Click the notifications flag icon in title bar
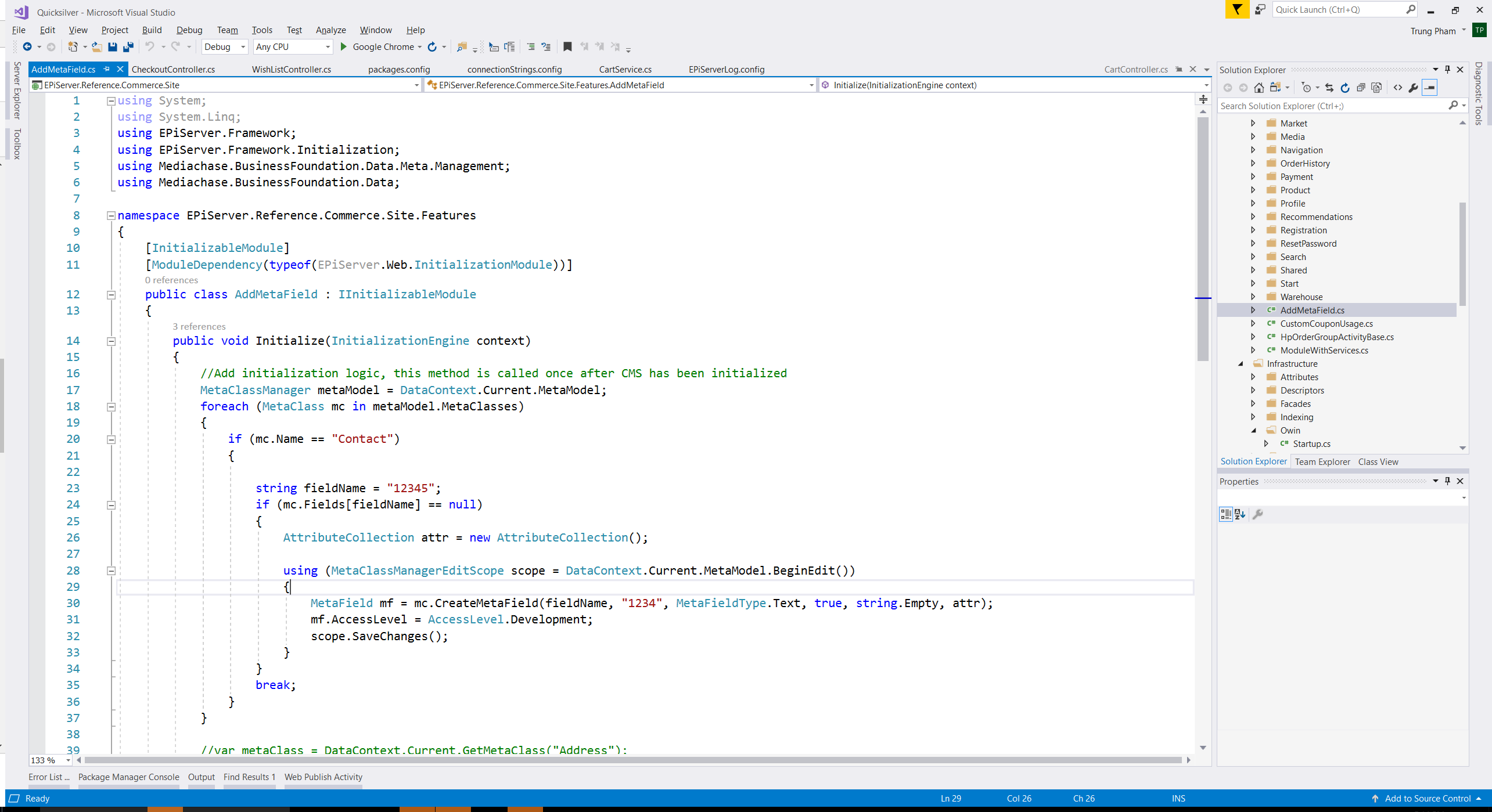 pyautogui.click(x=1237, y=10)
